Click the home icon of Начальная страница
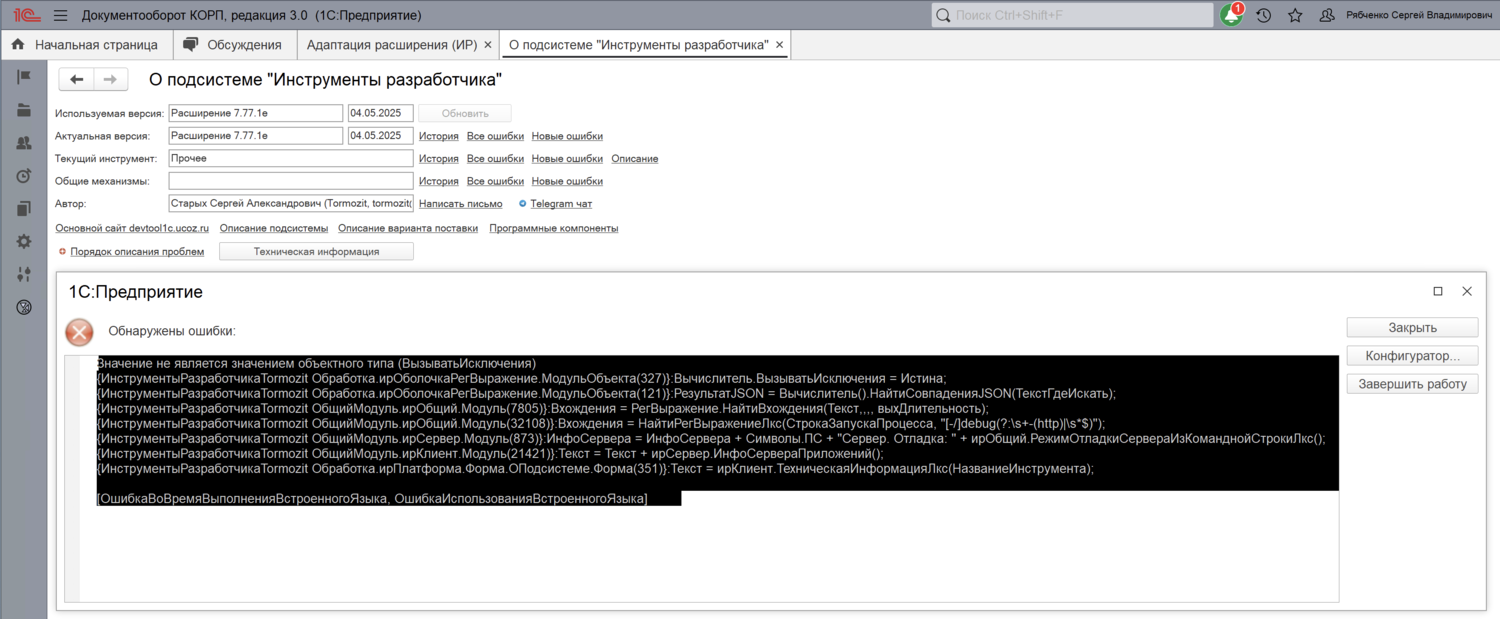This screenshot has width=1500, height=619. [18, 45]
